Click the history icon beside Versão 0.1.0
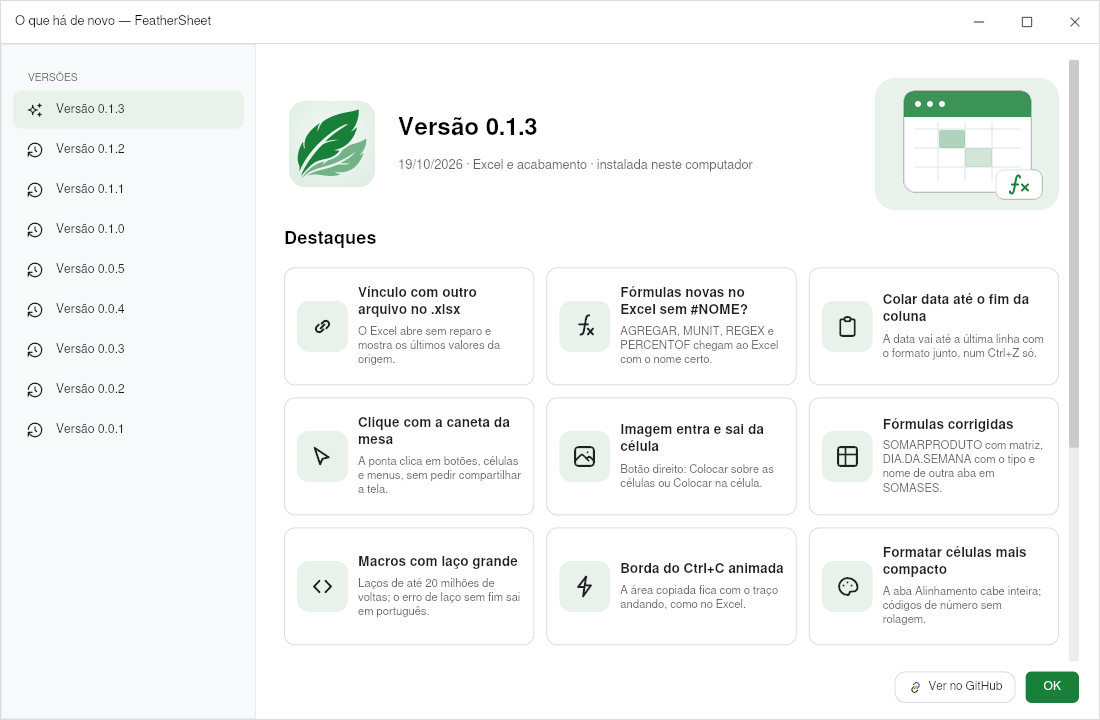1100x720 pixels. click(x=35, y=229)
